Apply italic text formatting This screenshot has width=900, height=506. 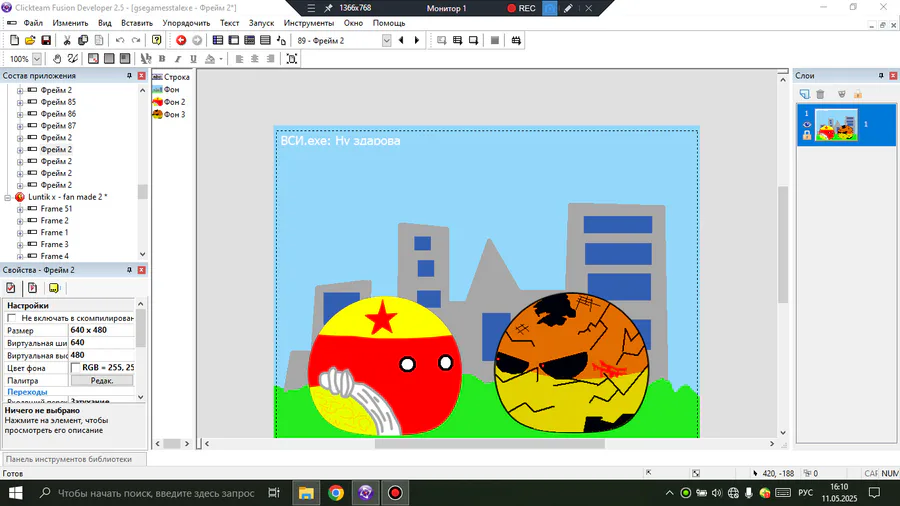(x=177, y=59)
